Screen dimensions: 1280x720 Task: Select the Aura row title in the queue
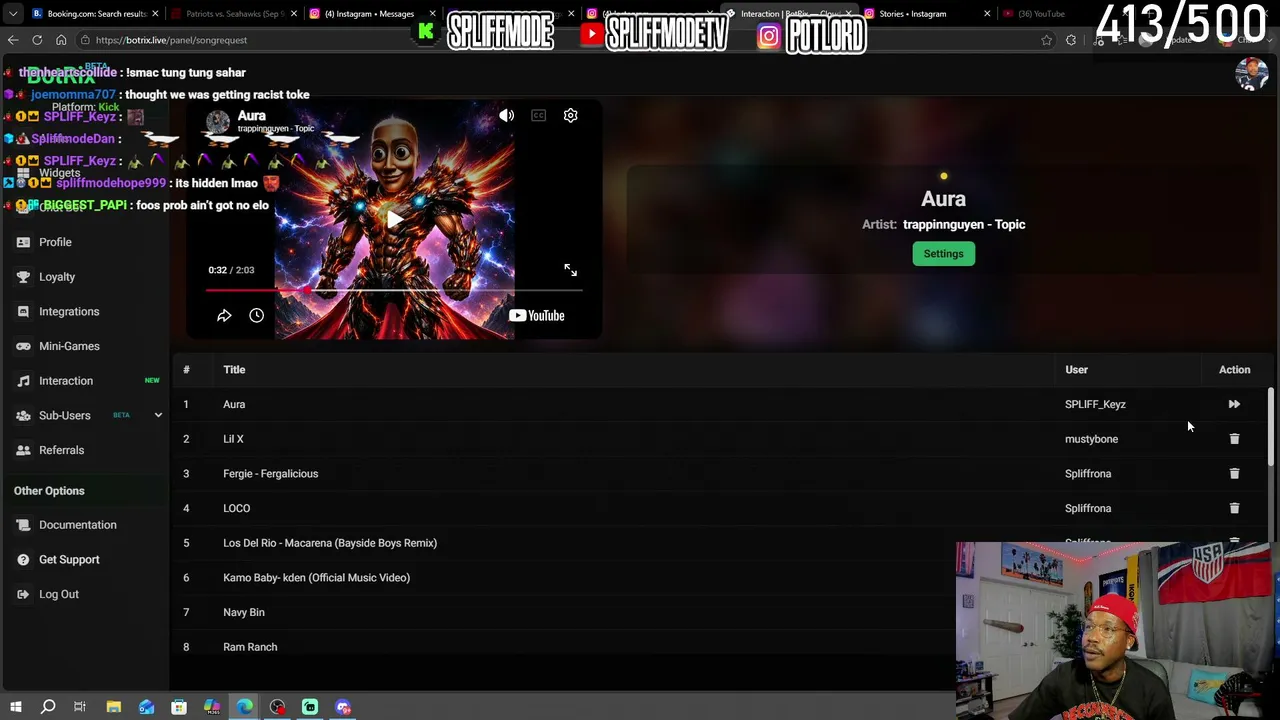pos(234,404)
